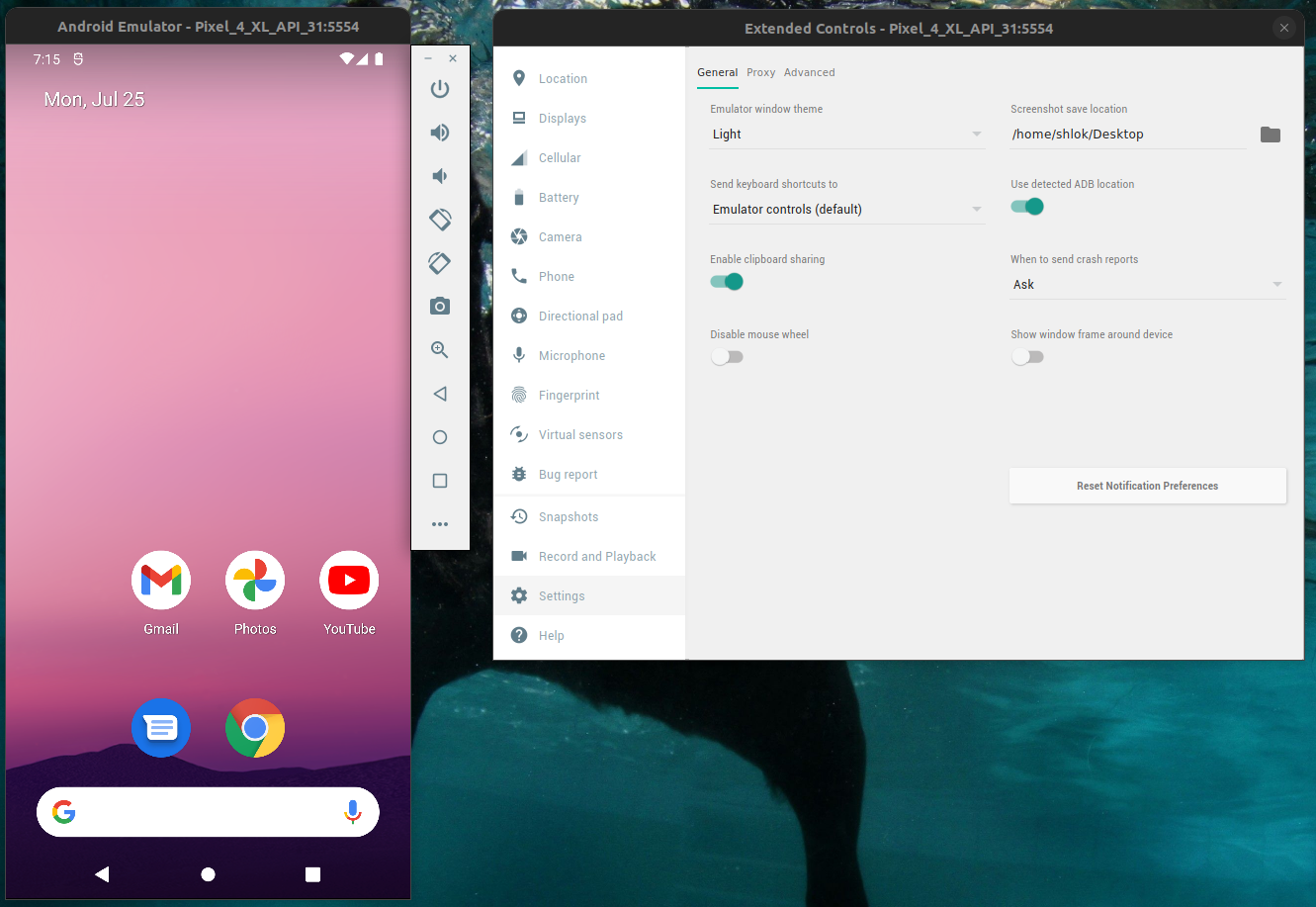Screen dimensions: 1316x907
Task: Take a screenshot using the camera icon
Action: click(x=439, y=306)
